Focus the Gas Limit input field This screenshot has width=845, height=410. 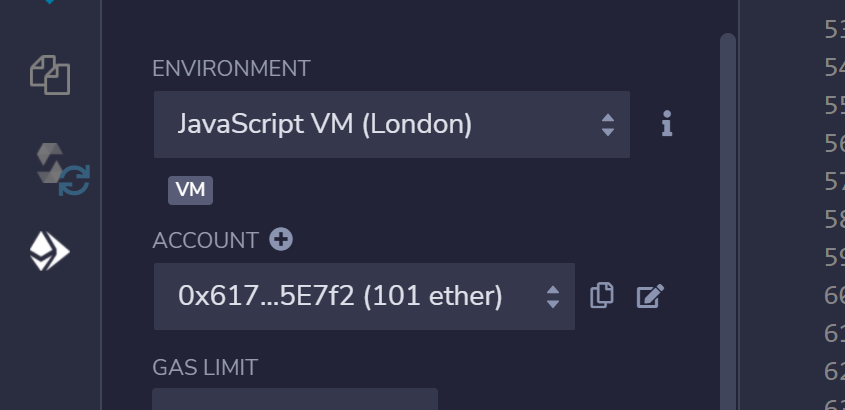[x=295, y=399]
